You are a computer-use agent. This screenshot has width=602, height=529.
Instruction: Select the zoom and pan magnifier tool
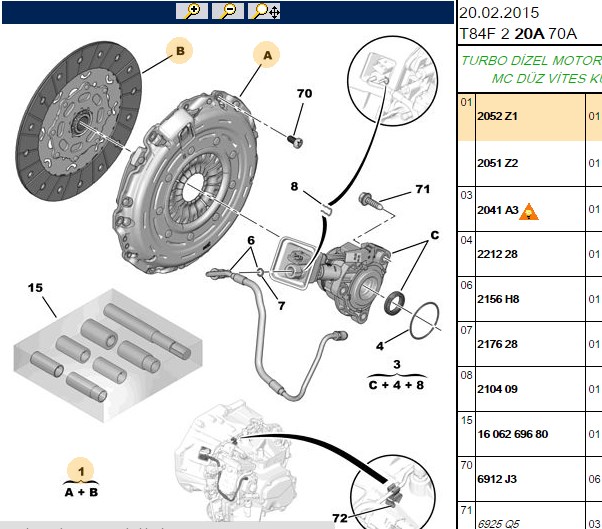(x=264, y=11)
